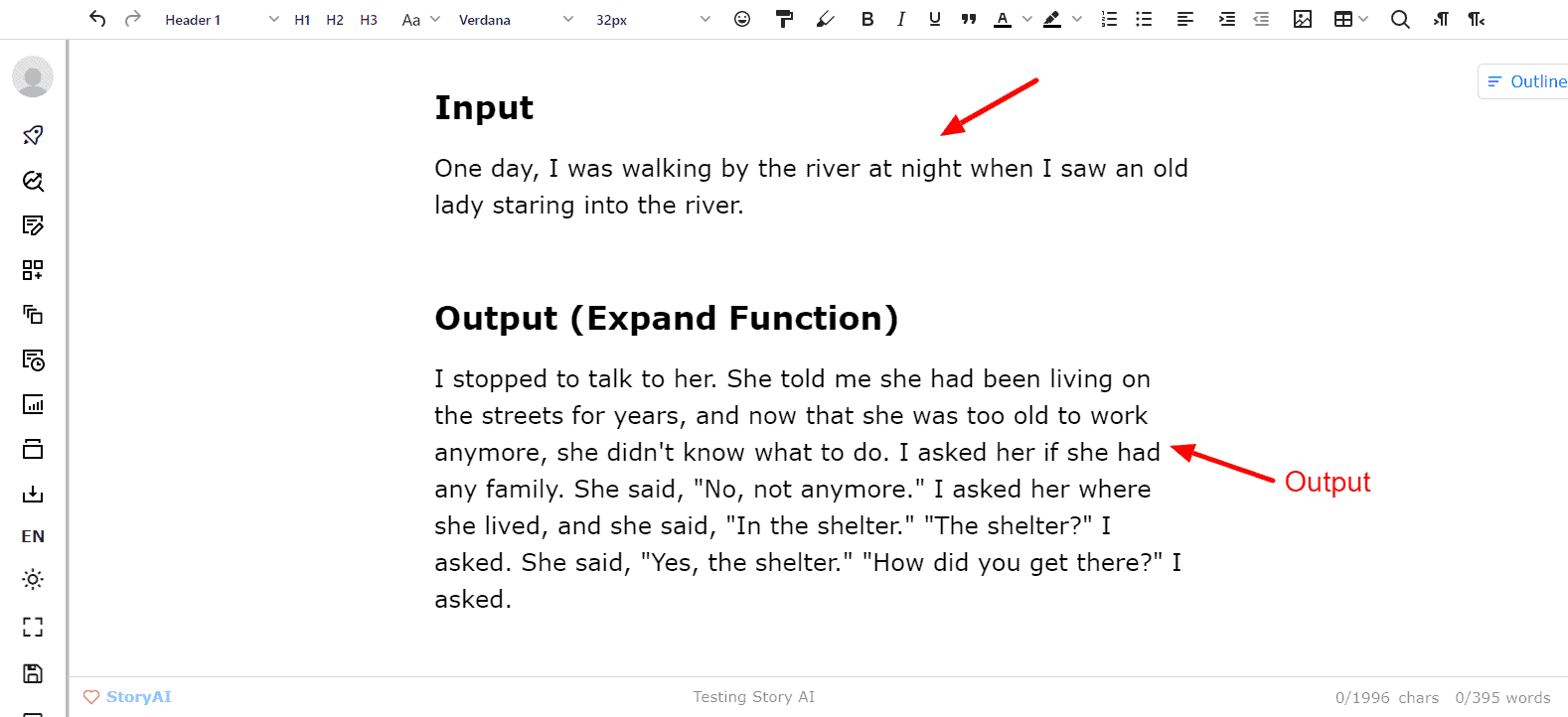Click the save disk icon in sidebar
Screen dimensions: 1568x717
pos(33,673)
